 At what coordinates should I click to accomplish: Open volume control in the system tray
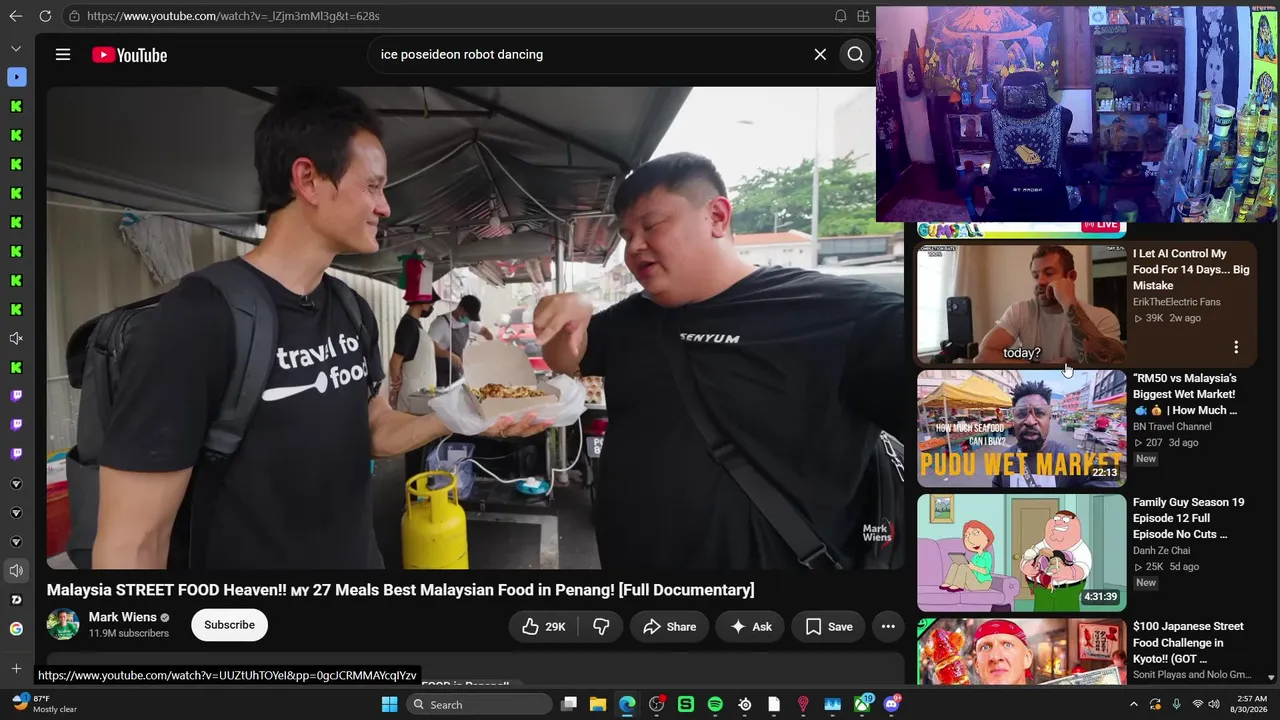[x=1214, y=705]
